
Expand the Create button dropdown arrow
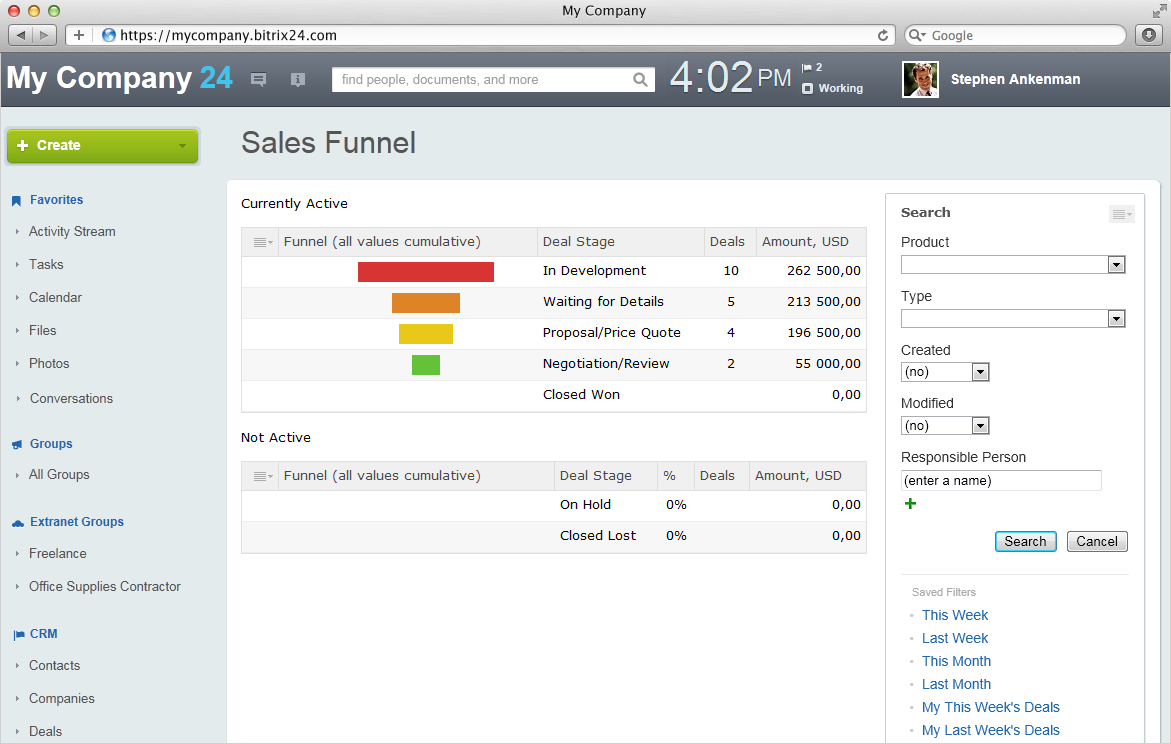(x=182, y=146)
